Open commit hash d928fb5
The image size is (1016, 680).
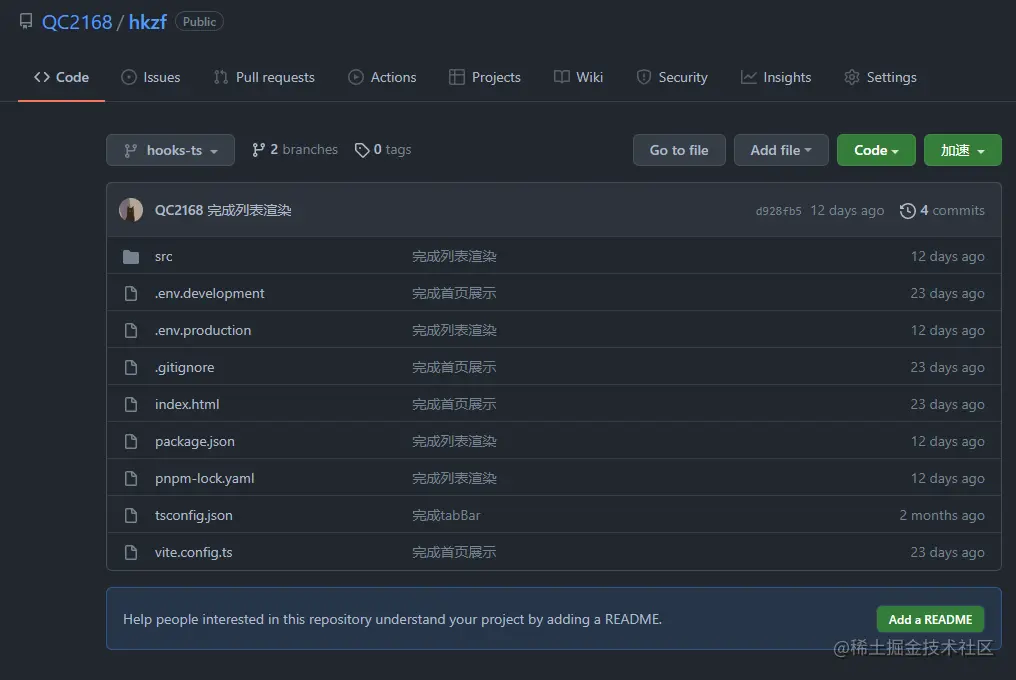click(x=778, y=211)
